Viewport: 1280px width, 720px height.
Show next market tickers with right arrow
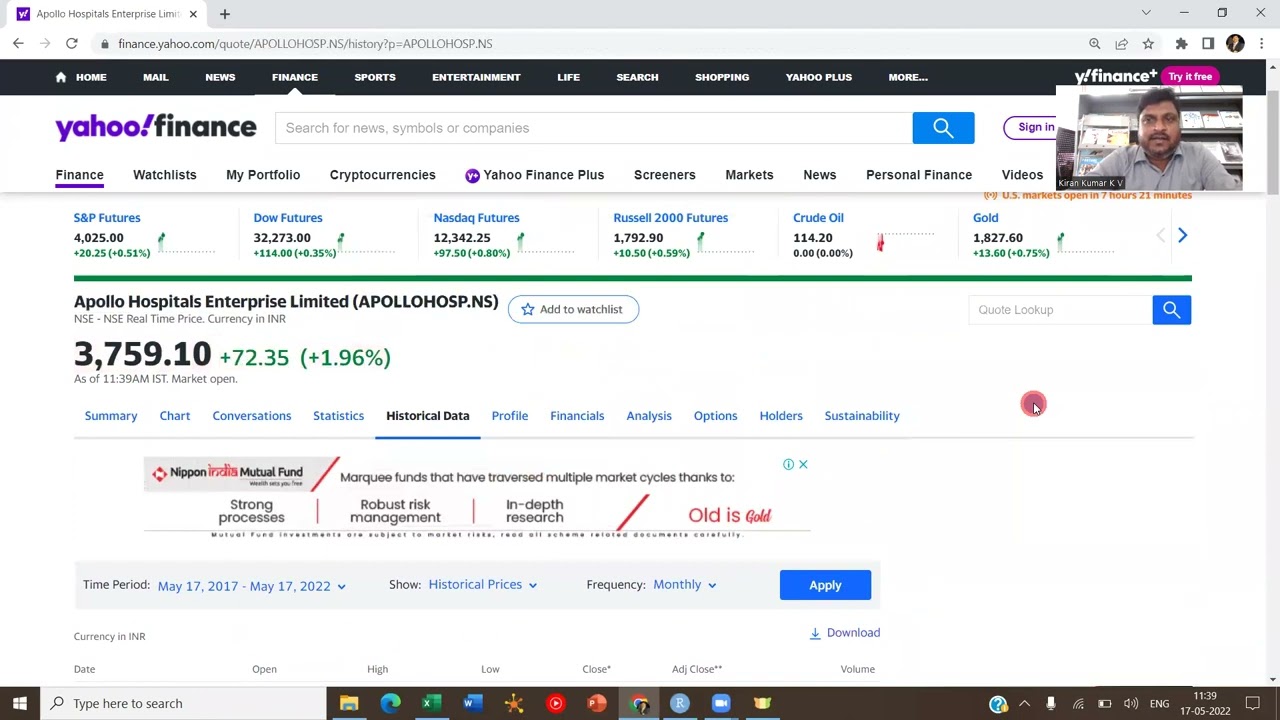point(1182,235)
